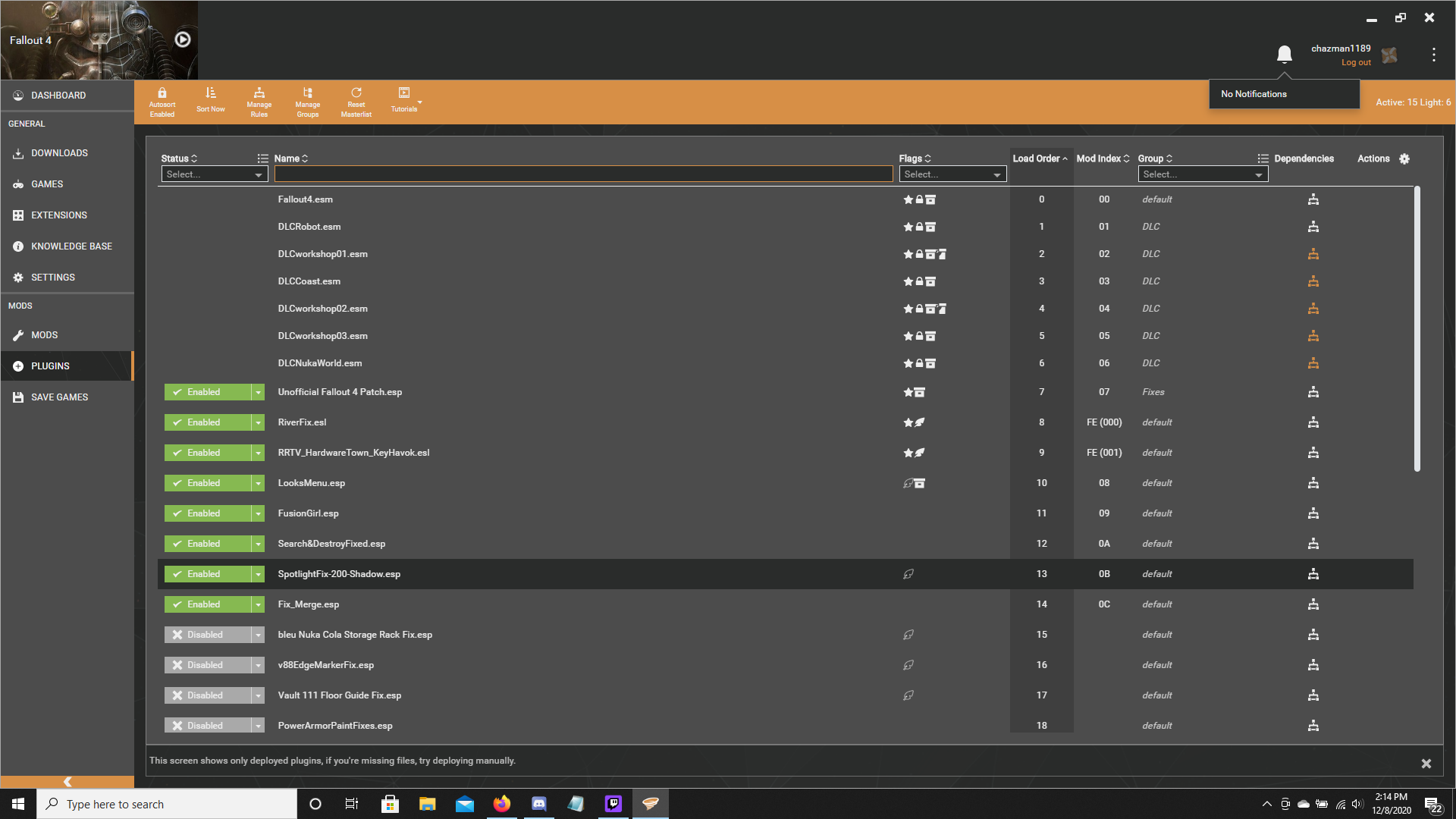Open Knowledge Base in sidebar
Screen dimensions: 1456x819
pos(67,246)
